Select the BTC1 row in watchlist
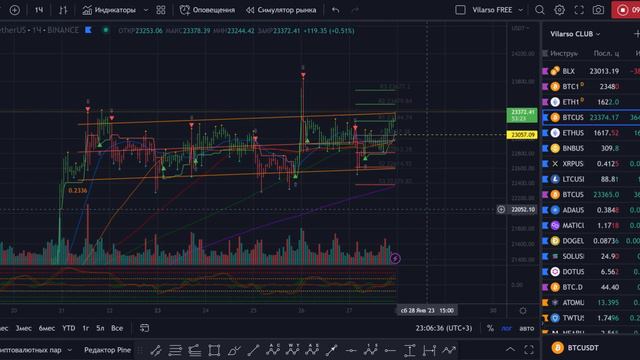Screen dimensions: 640x360 tap(591, 87)
